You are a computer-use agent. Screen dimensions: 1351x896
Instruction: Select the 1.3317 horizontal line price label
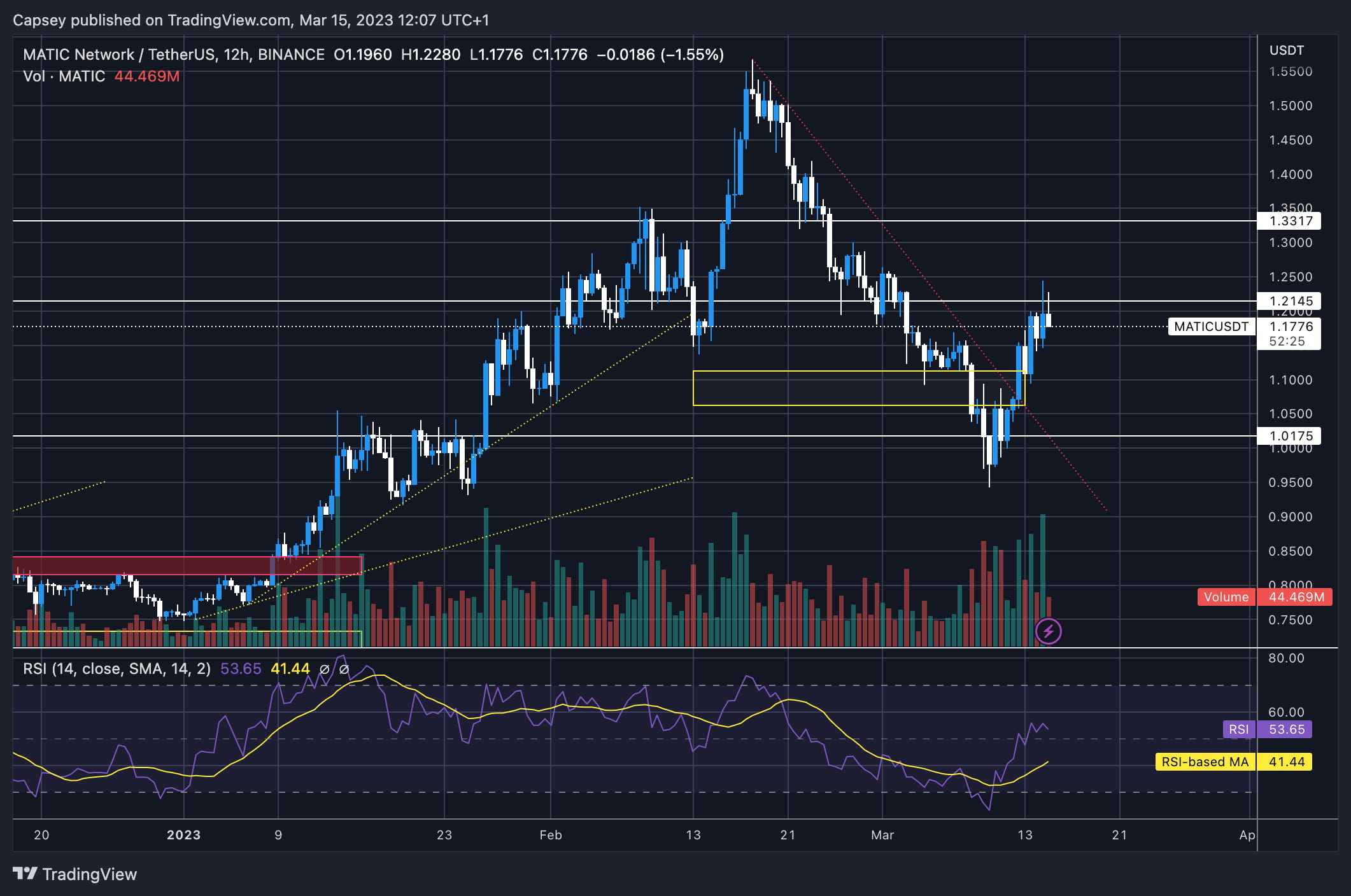[x=1290, y=221]
